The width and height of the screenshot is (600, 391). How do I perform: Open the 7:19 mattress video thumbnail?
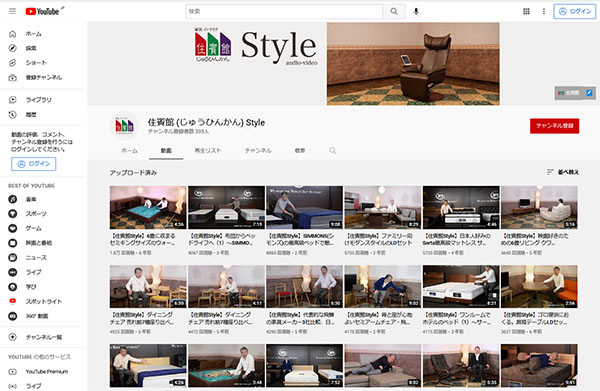pyautogui.click(x=226, y=207)
